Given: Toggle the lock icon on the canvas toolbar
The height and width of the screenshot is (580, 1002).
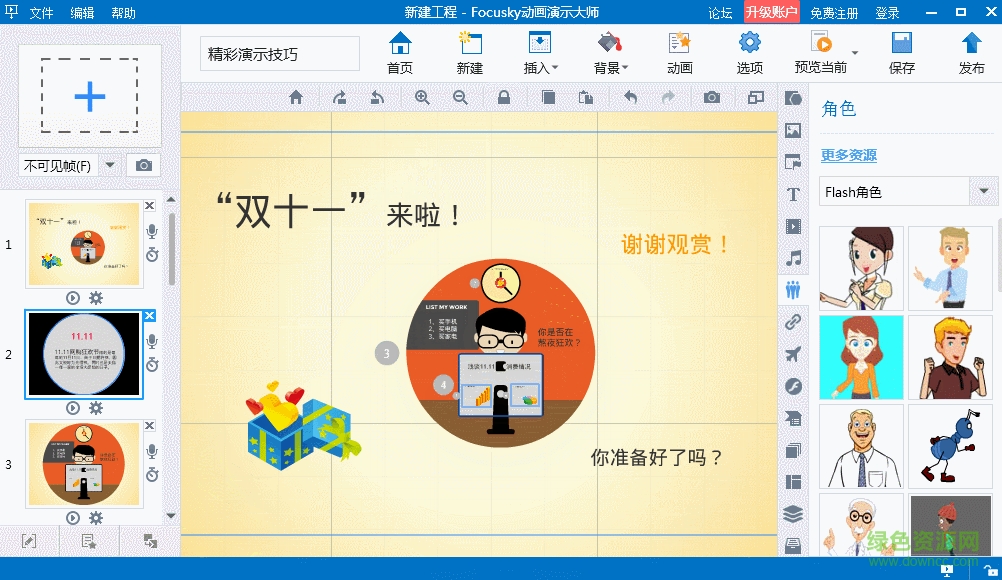Looking at the screenshot, I should 504,97.
